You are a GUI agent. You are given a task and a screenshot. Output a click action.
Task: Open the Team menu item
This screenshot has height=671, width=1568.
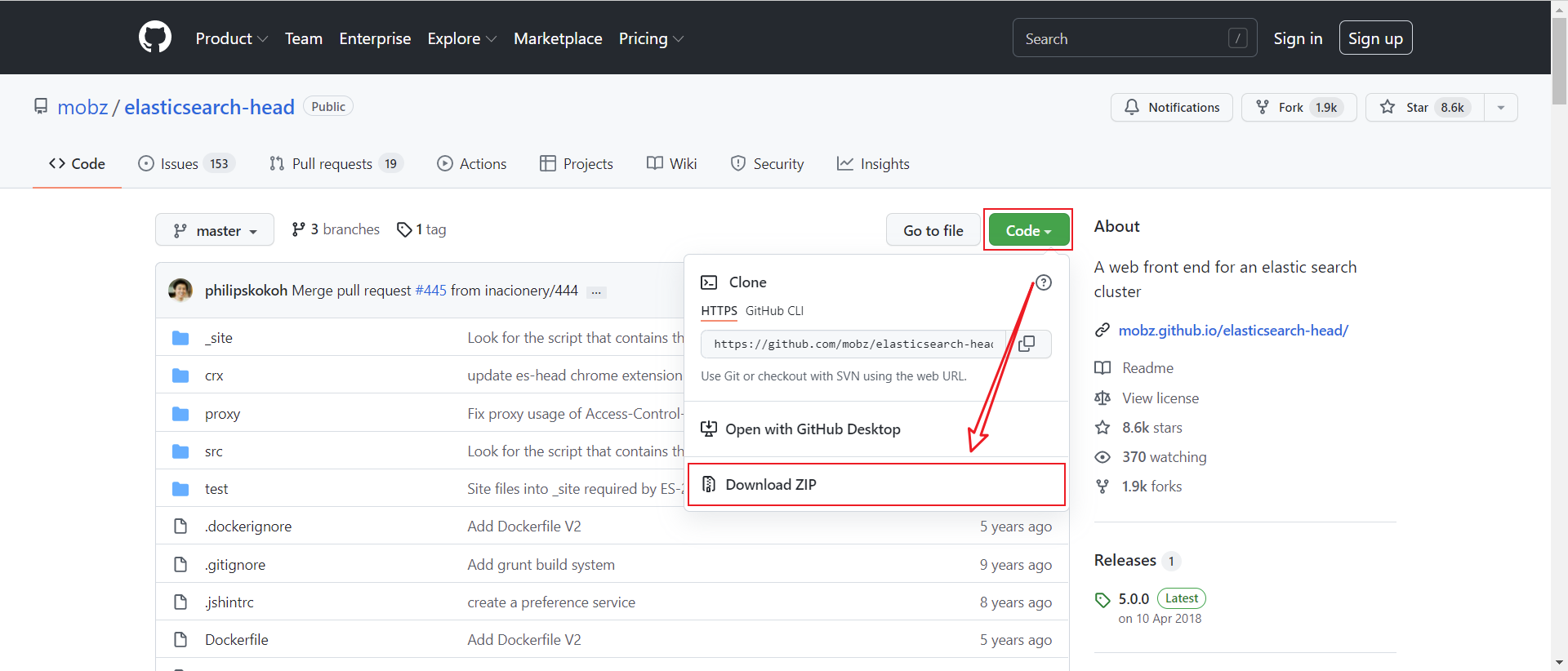tap(304, 38)
